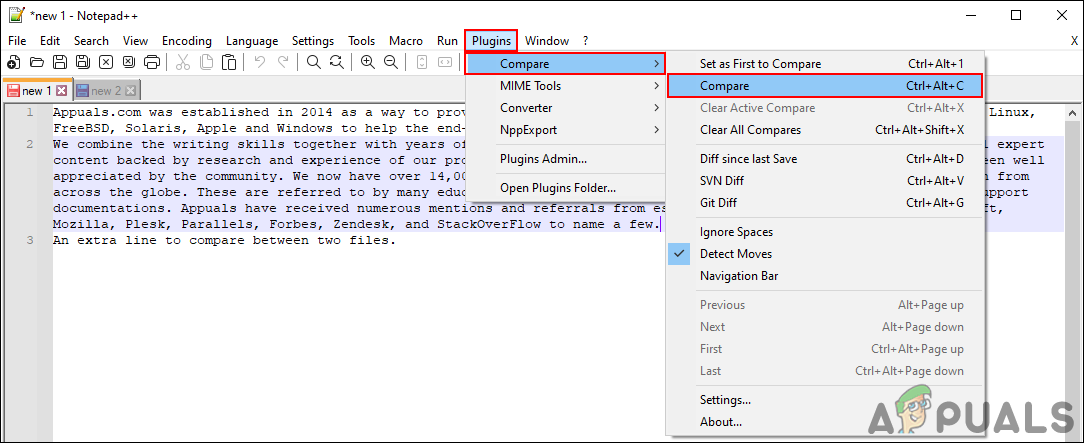Click the Open file folder icon
Image resolution: width=1084 pixels, height=443 pixels.
point(37,63)
